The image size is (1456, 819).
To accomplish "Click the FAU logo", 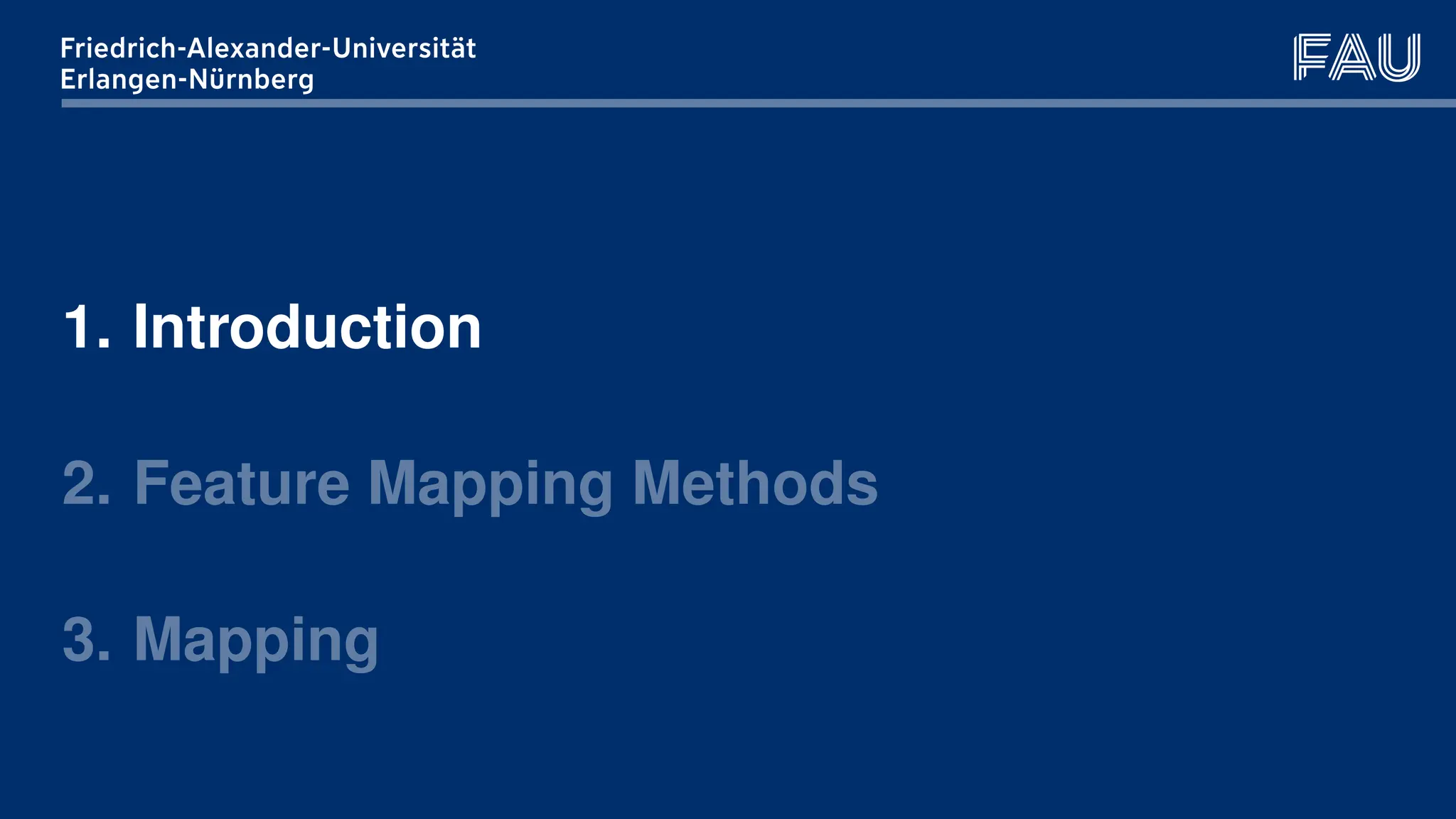I will click(1356, 57).
